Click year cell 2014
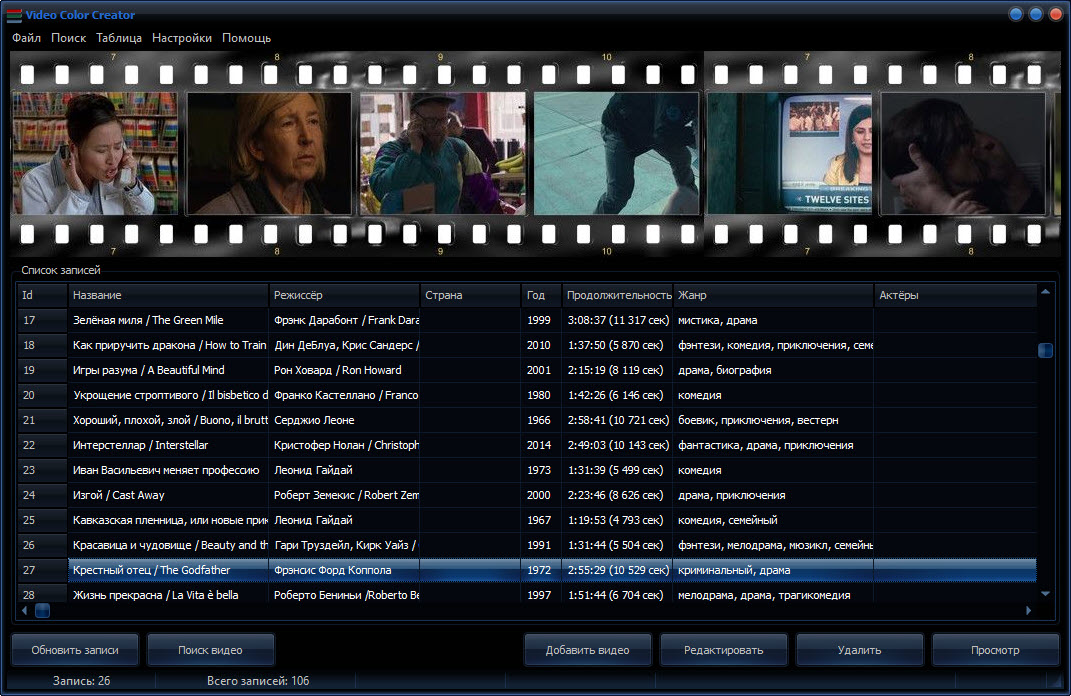 tap(542, 445)
